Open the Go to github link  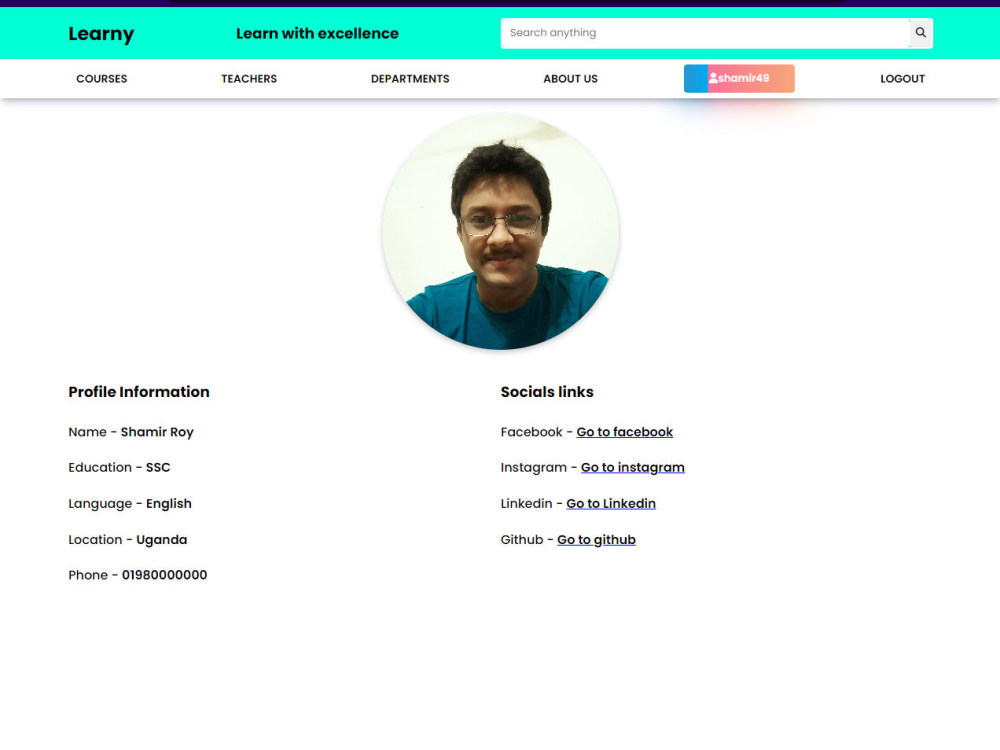[x=596, y=540]
